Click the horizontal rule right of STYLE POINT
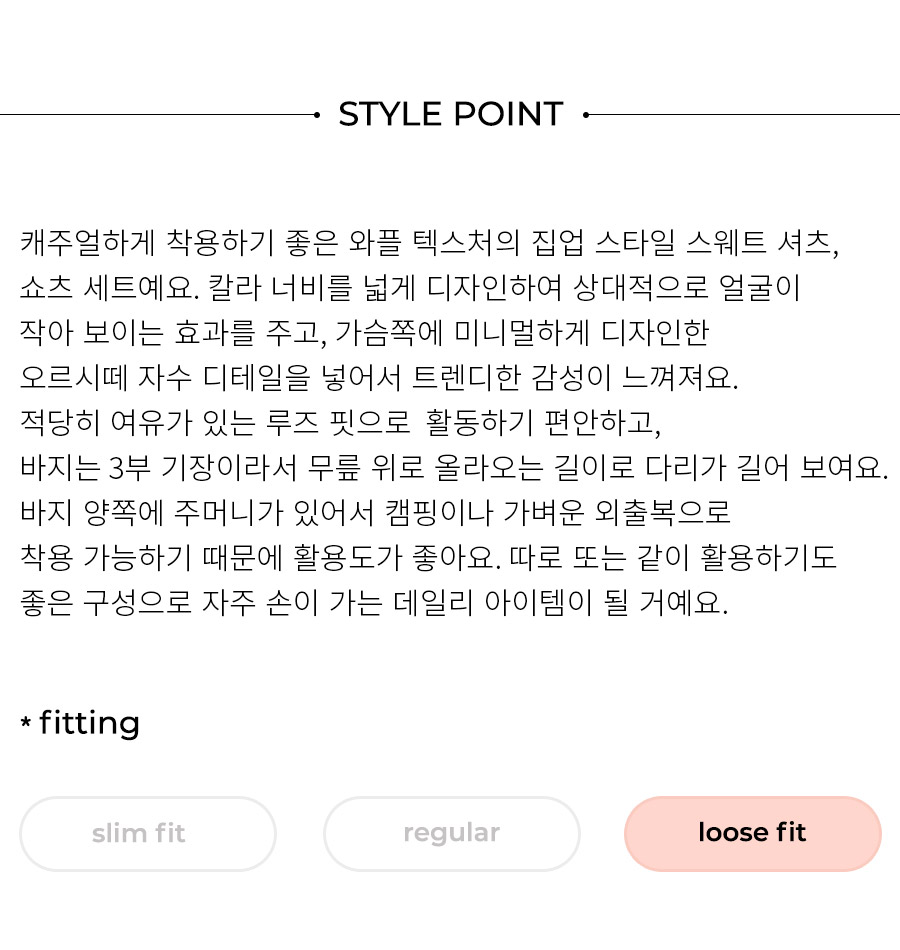Viewport: 900px width, 950px height. 744,115
